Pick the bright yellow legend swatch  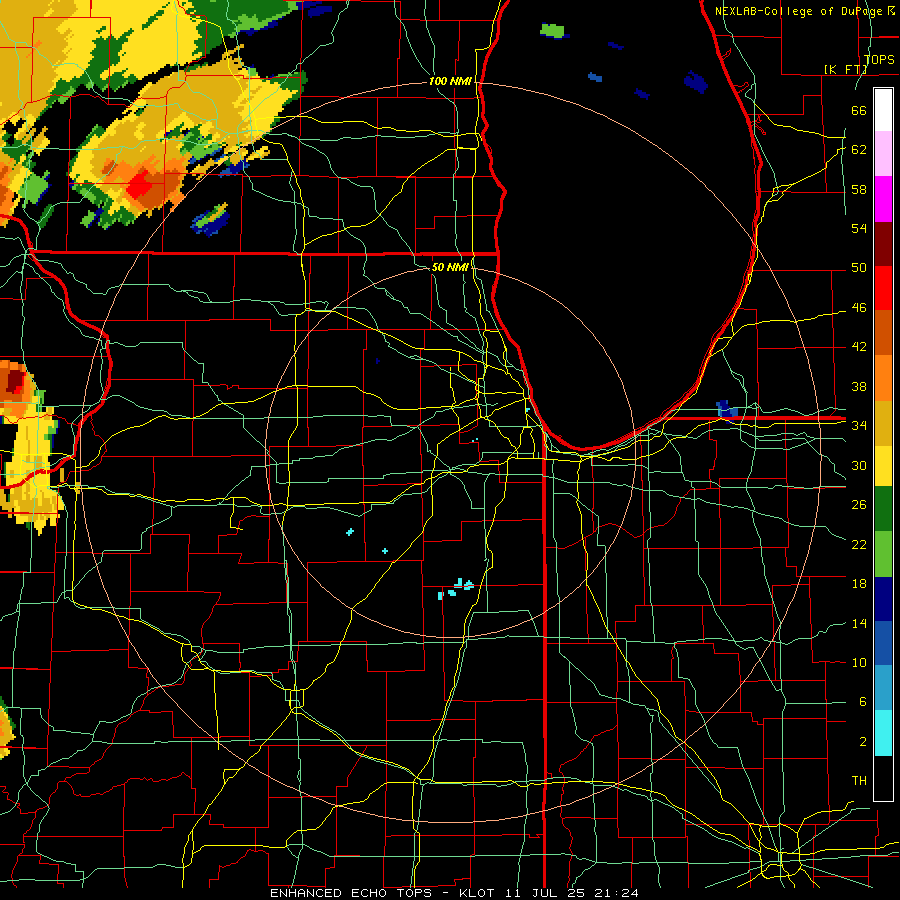click(x=883, y=466)
